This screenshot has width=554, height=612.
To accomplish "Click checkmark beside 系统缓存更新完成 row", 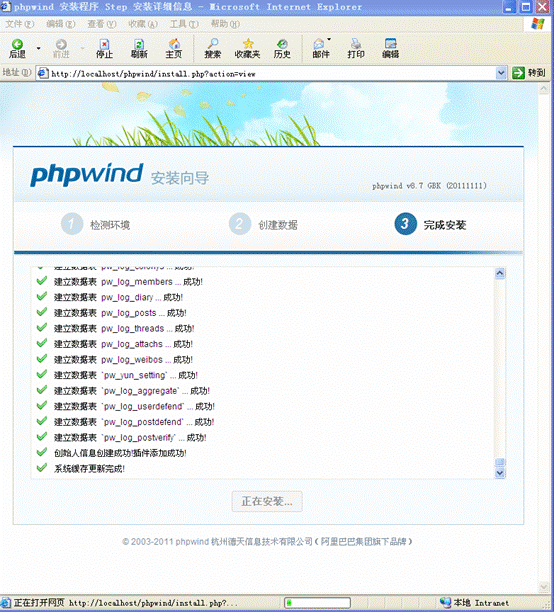I will 41,468.
